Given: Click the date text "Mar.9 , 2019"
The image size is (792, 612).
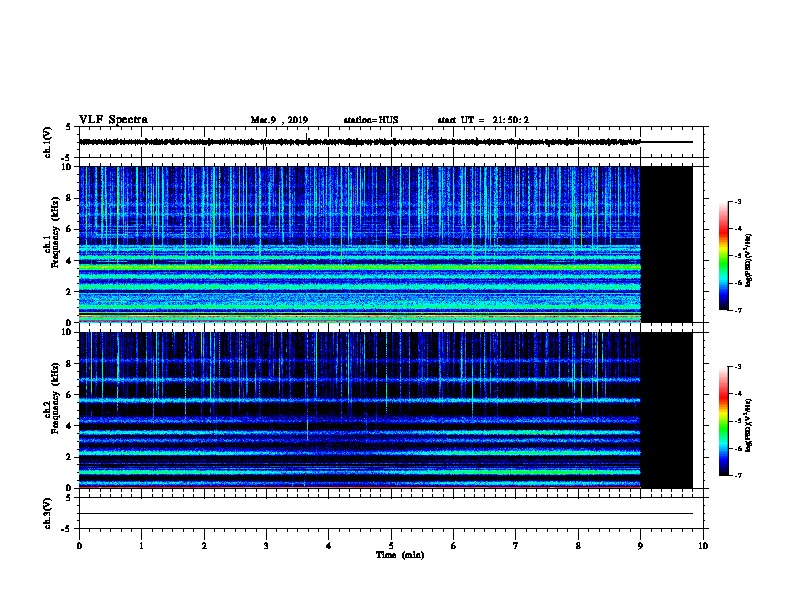Looking at the screenshot, I should point(279,120).
